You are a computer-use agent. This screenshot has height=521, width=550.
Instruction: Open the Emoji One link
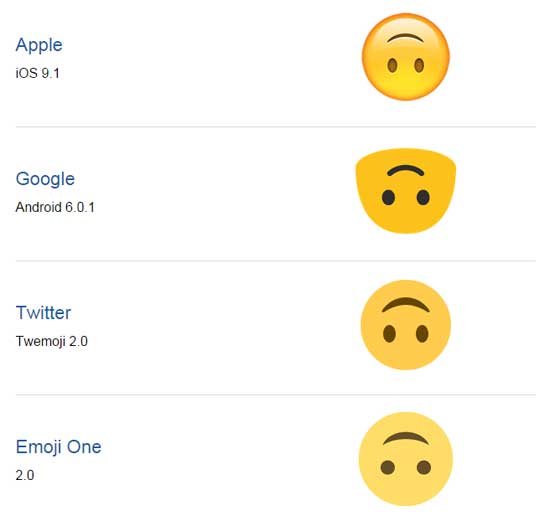[x=59, y=447]
